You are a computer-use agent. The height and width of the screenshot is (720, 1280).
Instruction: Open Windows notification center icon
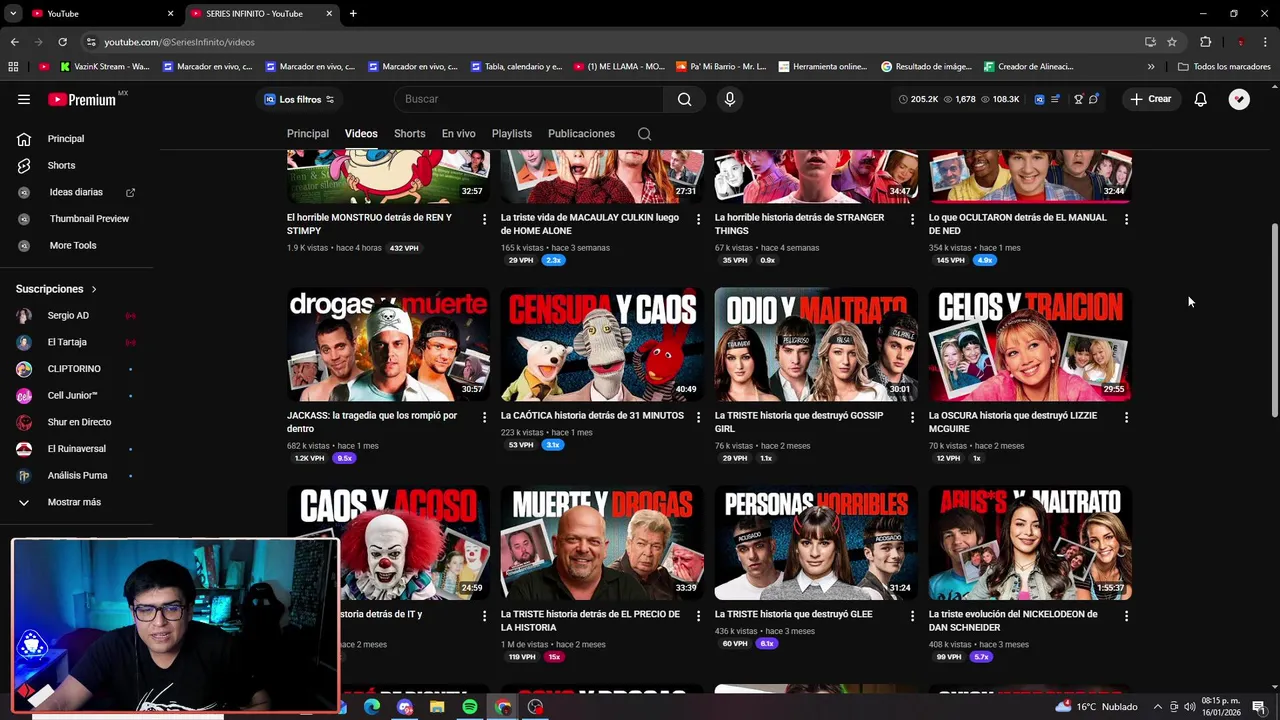1259,707
